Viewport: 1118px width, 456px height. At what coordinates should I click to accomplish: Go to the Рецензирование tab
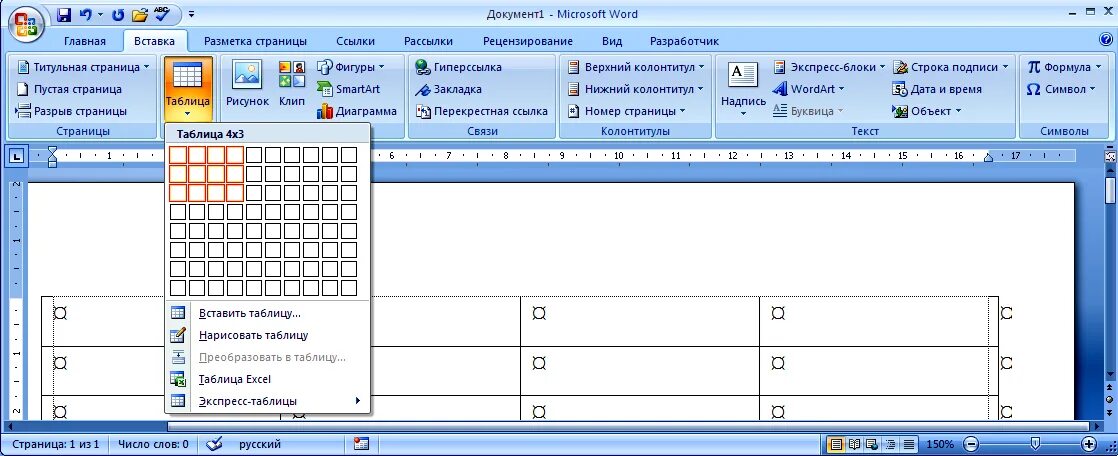528,41
